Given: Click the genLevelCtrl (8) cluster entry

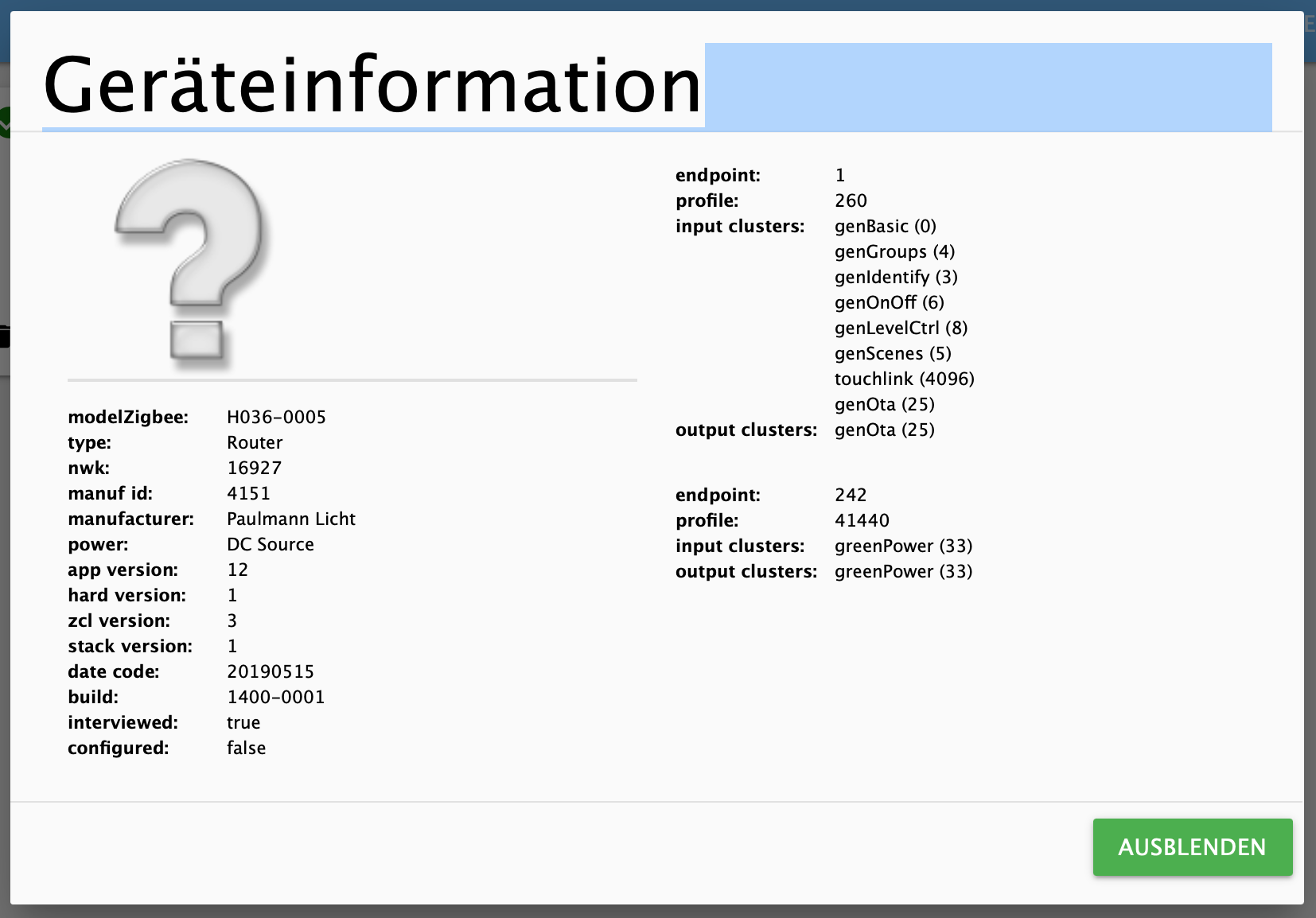Looking at the screenshot, I should tap(901, 328).
